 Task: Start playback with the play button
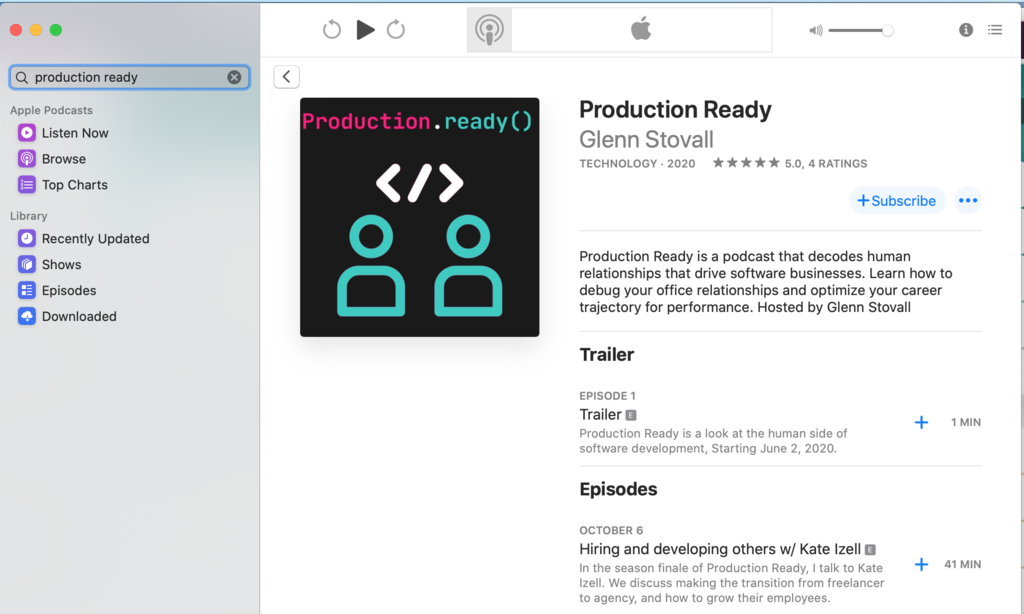[365, 29]
